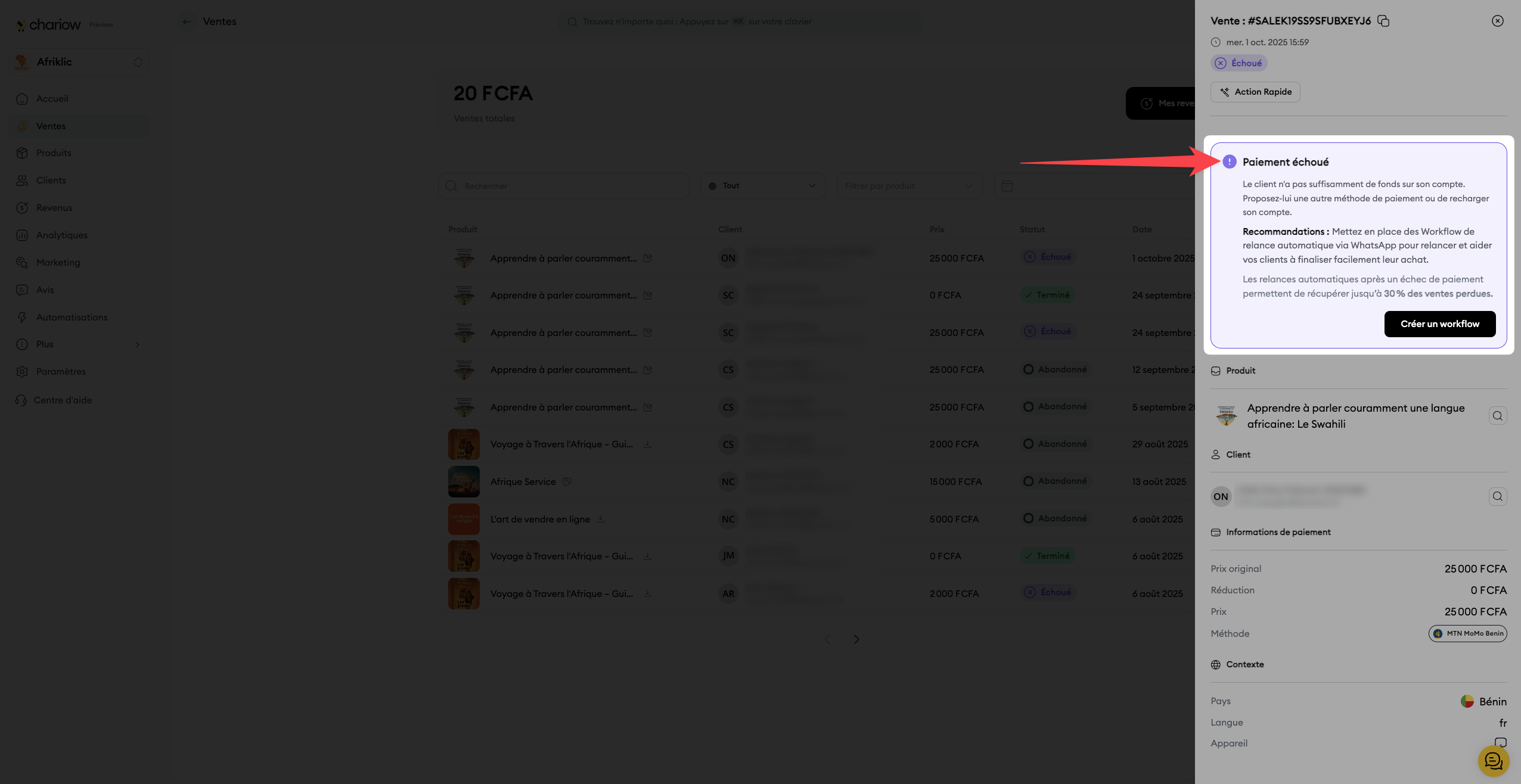Switch store via Afriklic selector

point(78,62)
